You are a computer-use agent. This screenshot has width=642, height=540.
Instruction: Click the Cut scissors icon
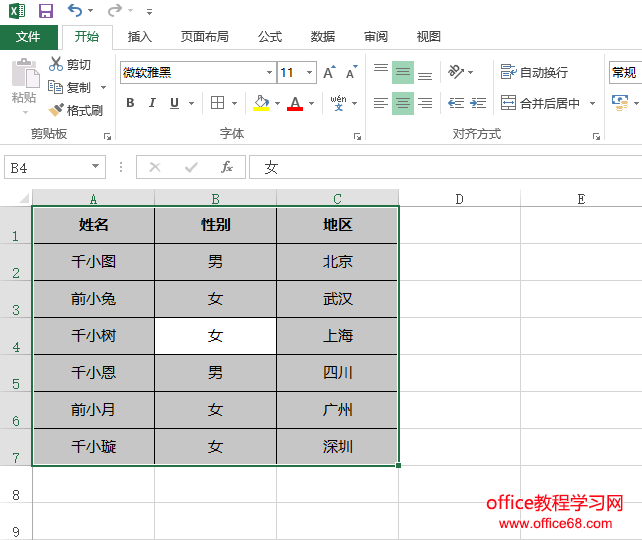coord(56,64)
